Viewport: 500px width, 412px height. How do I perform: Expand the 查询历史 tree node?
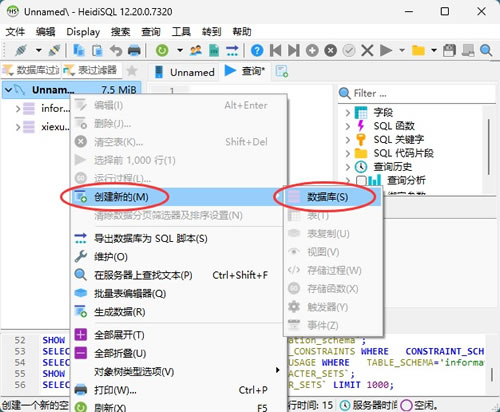pos(348,166)
